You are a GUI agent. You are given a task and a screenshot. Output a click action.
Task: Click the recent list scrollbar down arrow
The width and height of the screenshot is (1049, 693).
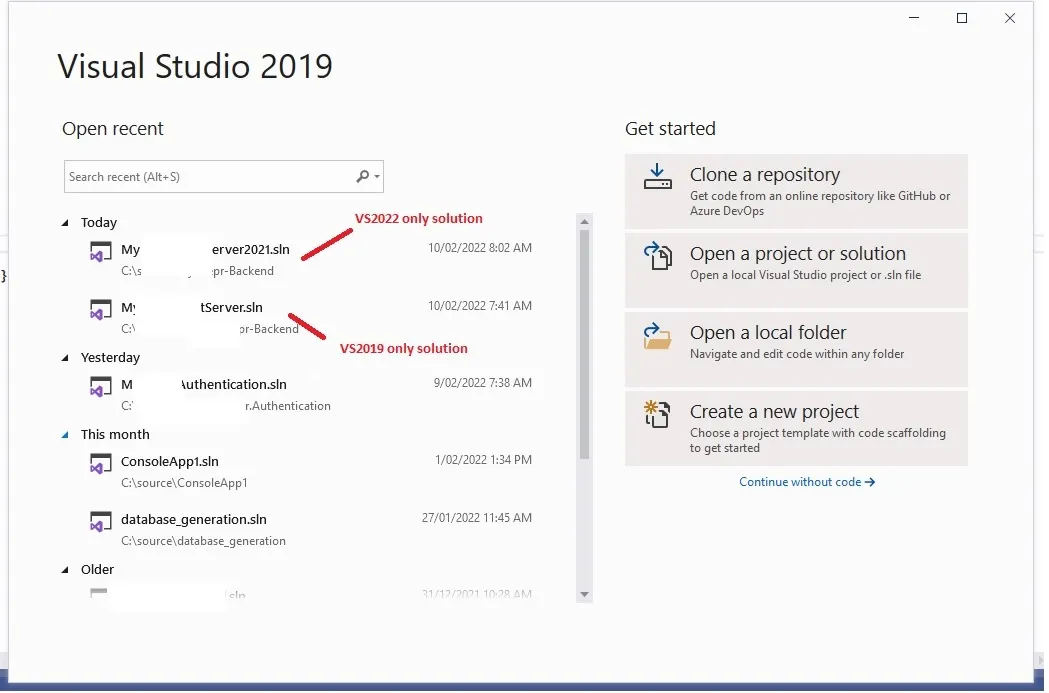tap(584, 595)
